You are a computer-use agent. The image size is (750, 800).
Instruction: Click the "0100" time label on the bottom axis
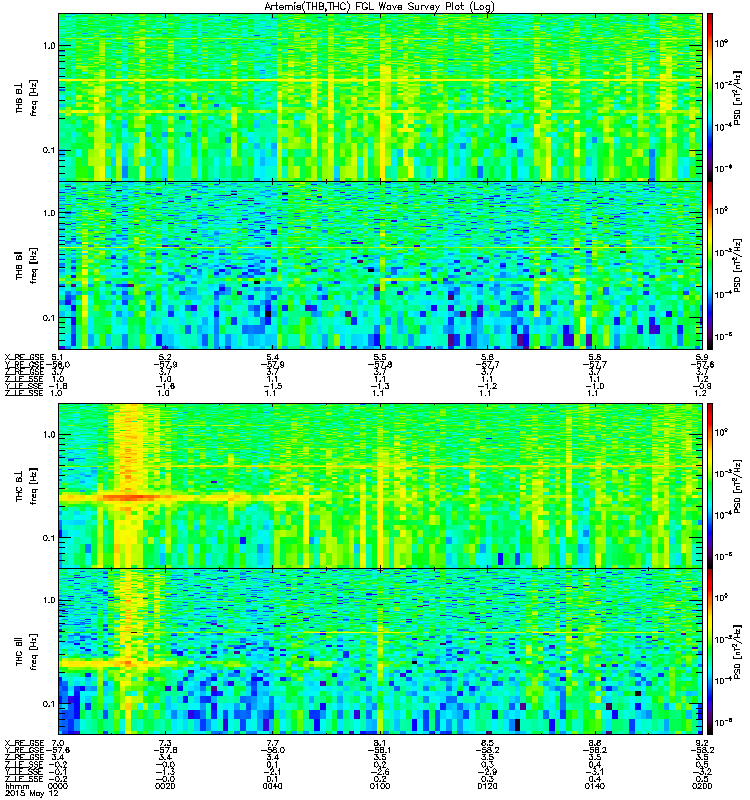coord(380,786)
